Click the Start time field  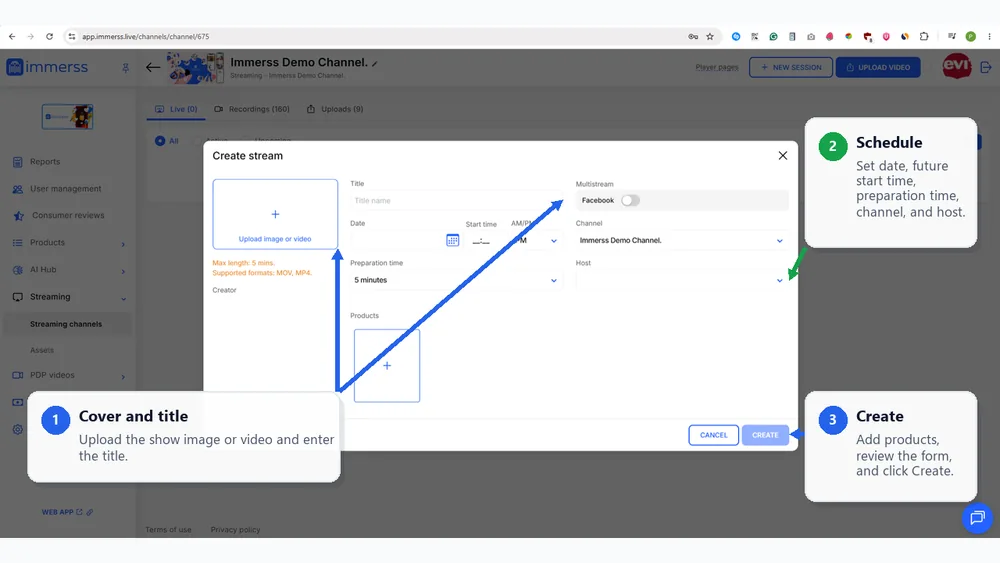tap(482, 241)
